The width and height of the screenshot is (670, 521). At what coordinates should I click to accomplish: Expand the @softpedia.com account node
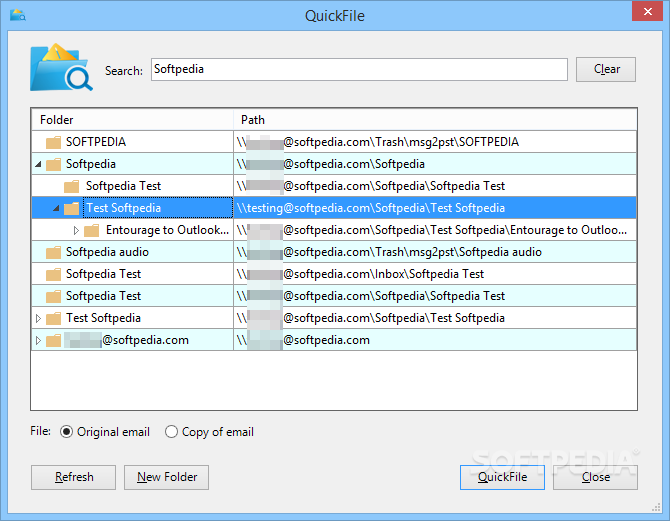tap(38, 340)
